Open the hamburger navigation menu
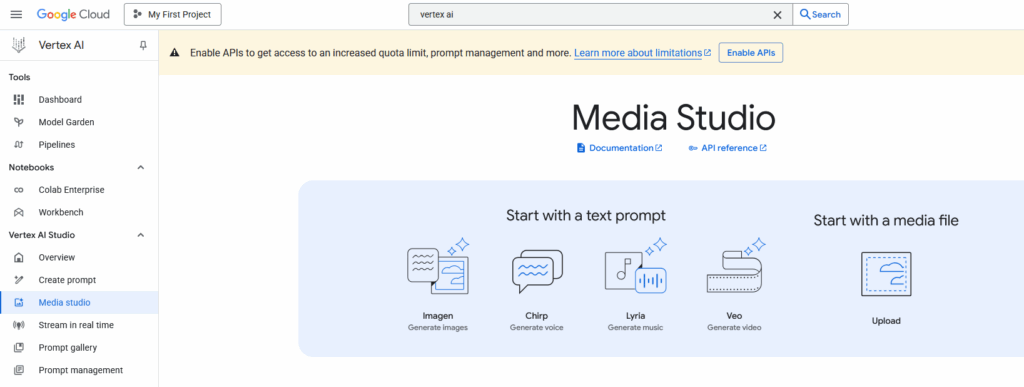1024x387 pixels. 16,14
